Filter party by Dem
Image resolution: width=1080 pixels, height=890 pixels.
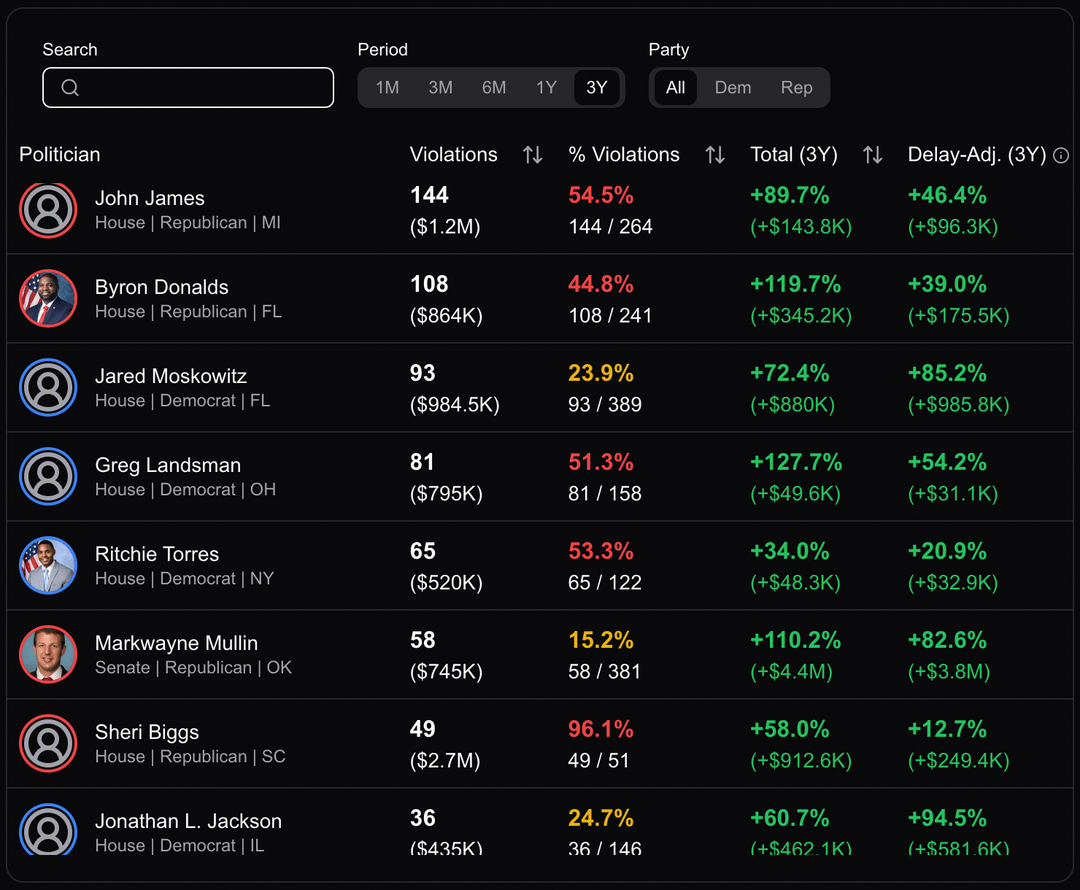coord(733,88)
